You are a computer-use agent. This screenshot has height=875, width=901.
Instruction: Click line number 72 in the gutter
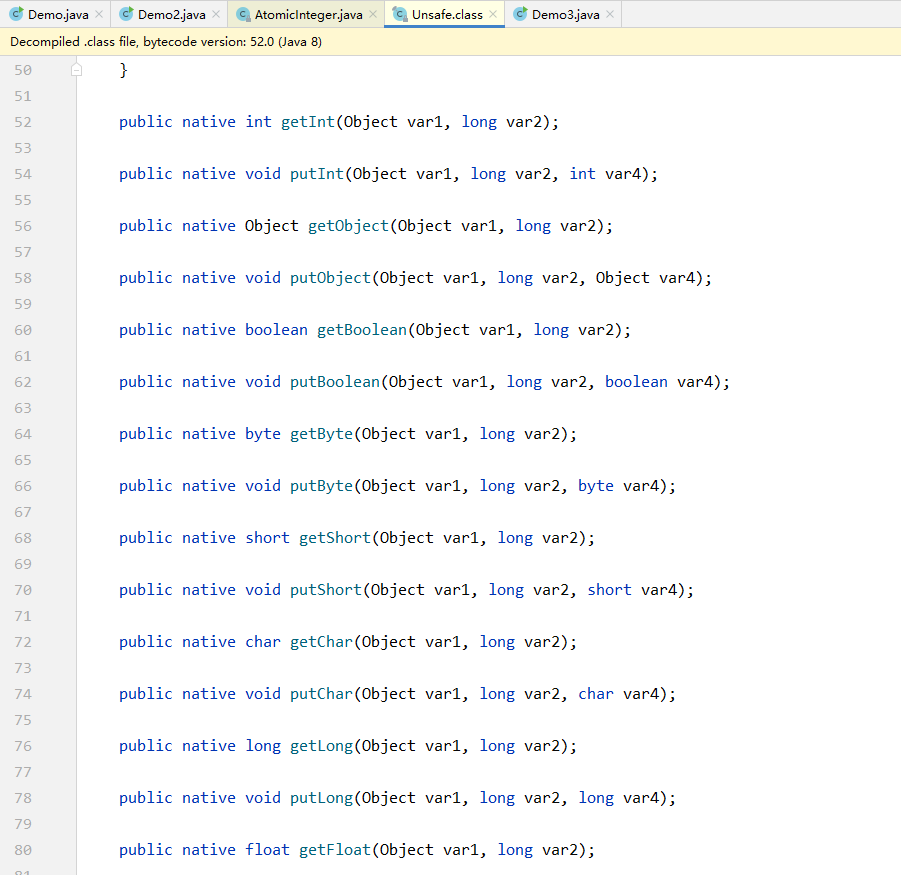(23, 642)
